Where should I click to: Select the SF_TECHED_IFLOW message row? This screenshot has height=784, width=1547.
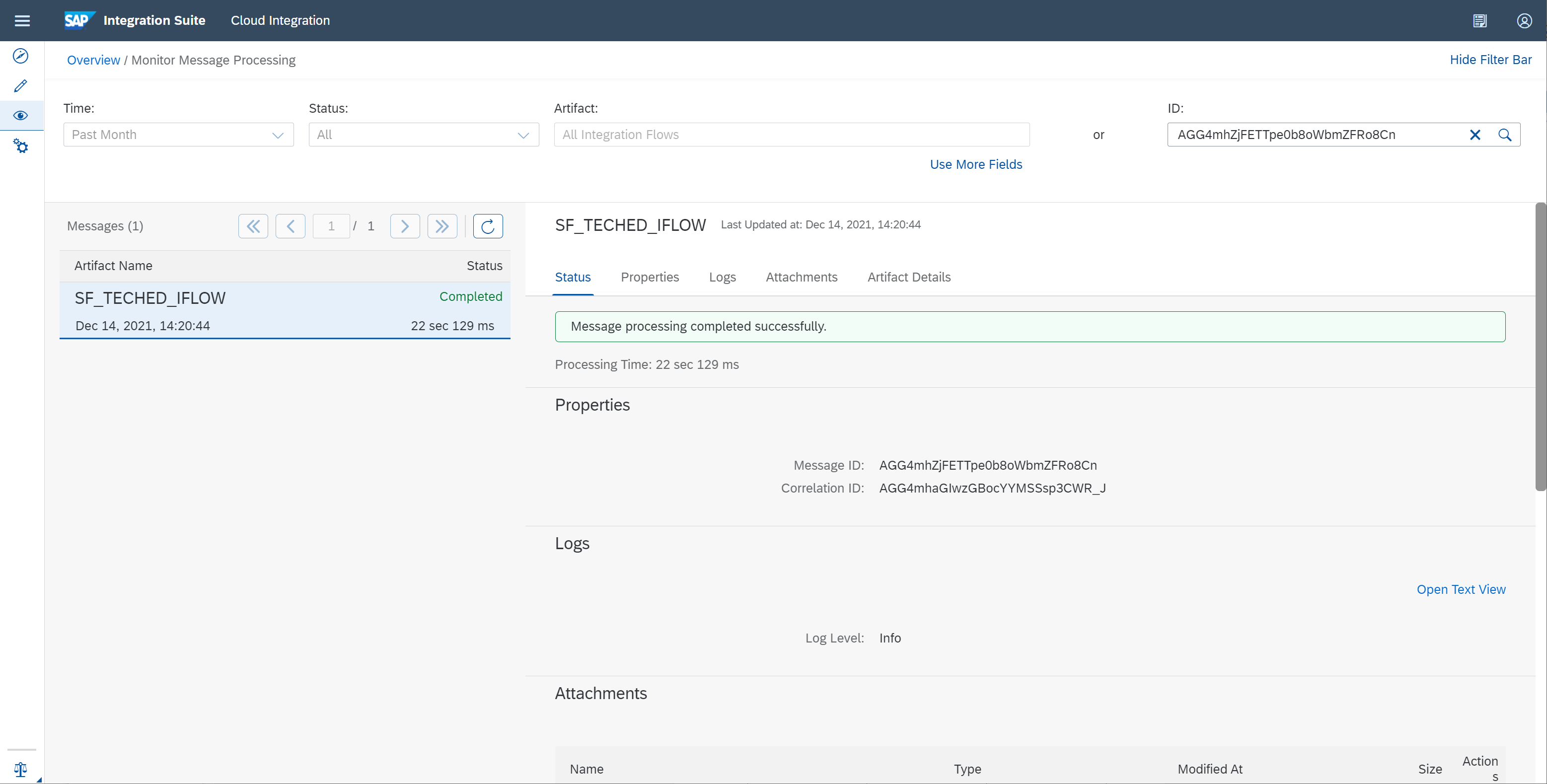[x=285, y=311]
